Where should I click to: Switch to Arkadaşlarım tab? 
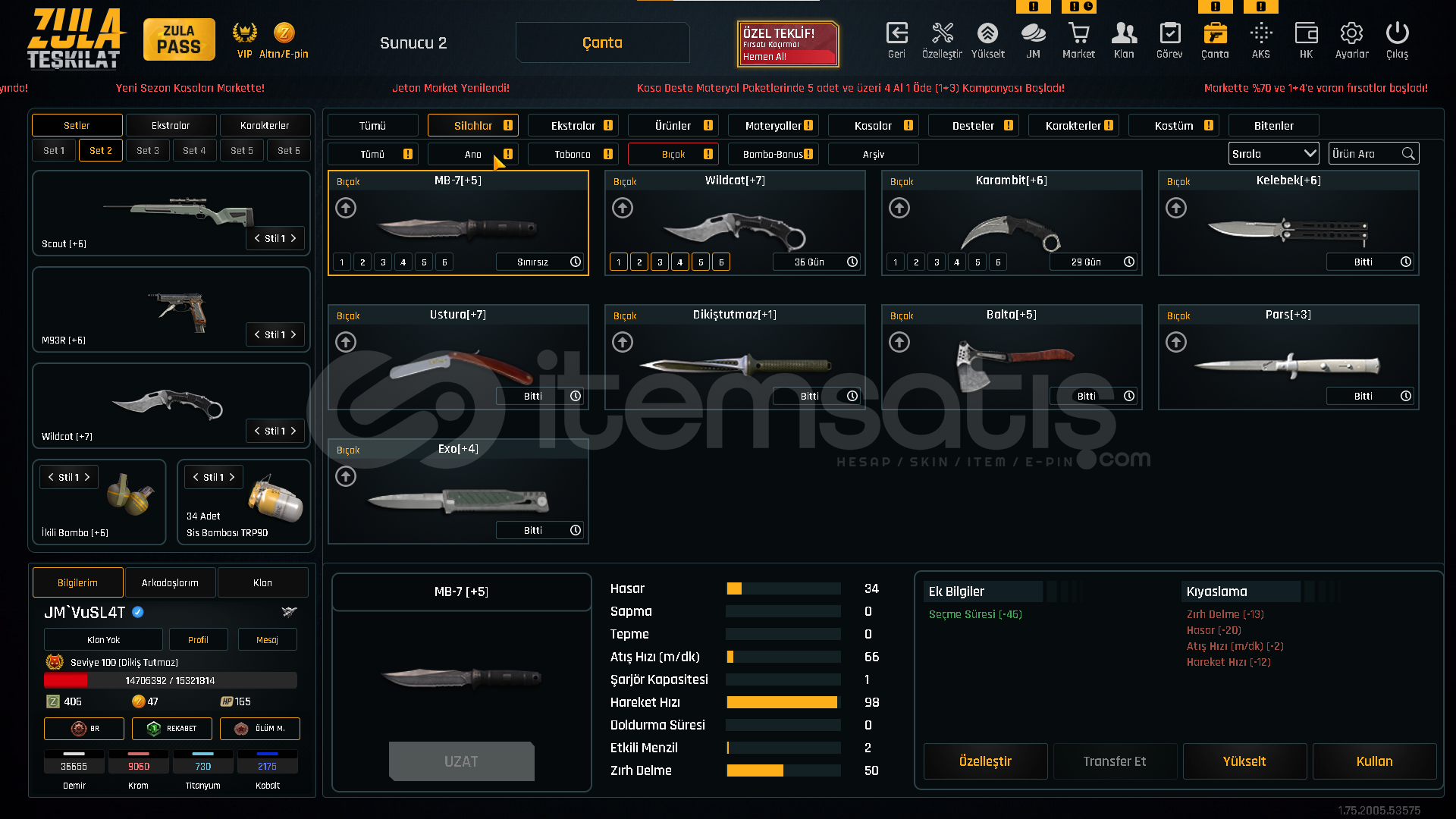170,582
